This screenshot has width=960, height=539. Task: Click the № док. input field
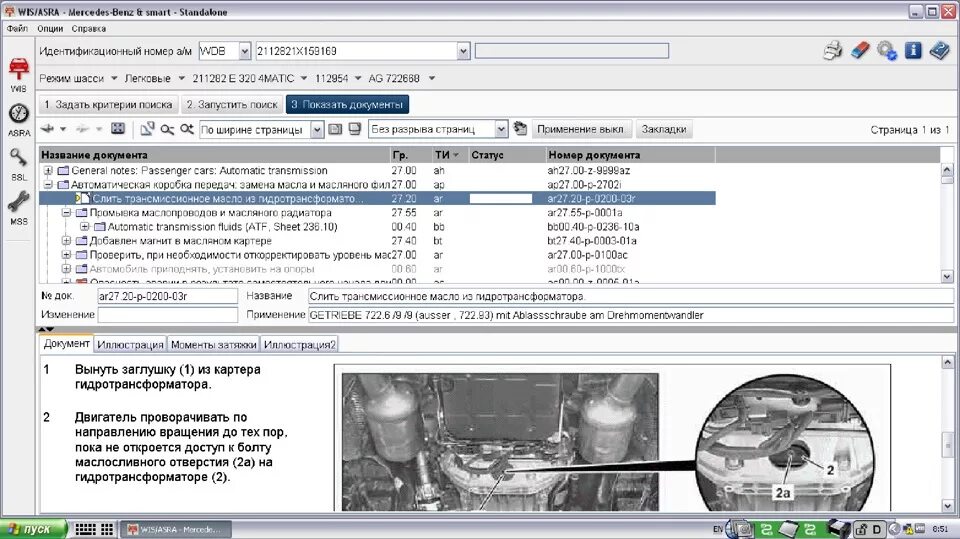167,296
